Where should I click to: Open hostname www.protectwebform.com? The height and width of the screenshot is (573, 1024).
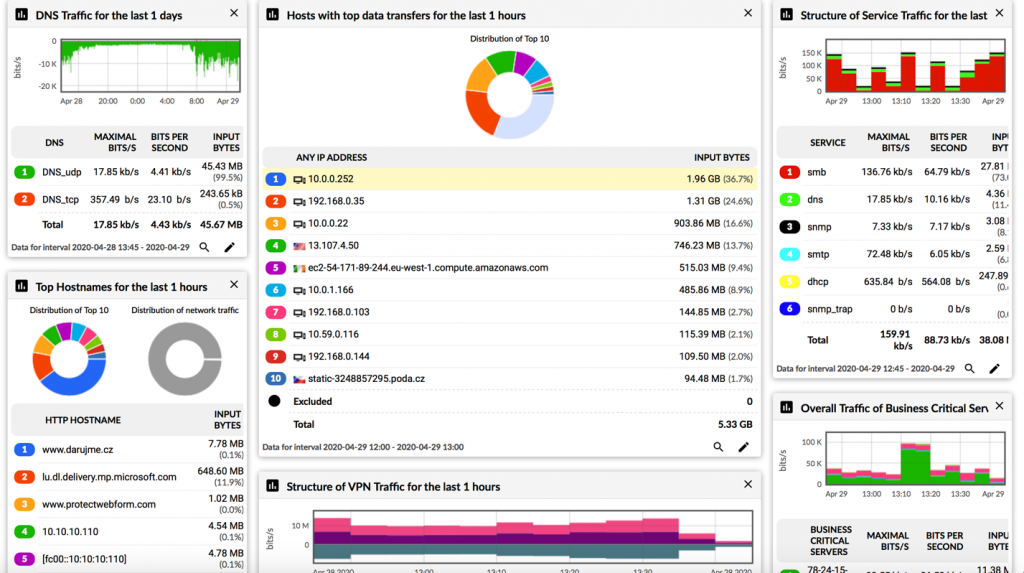pos(99,504)
